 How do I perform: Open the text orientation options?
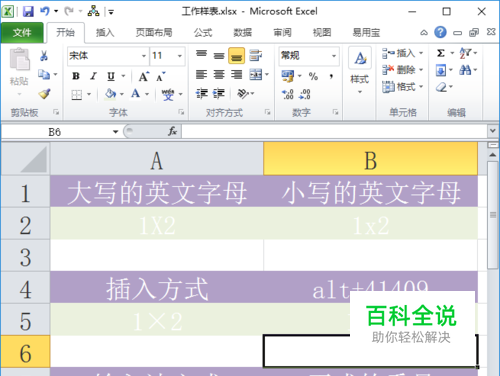pos(243,94)
